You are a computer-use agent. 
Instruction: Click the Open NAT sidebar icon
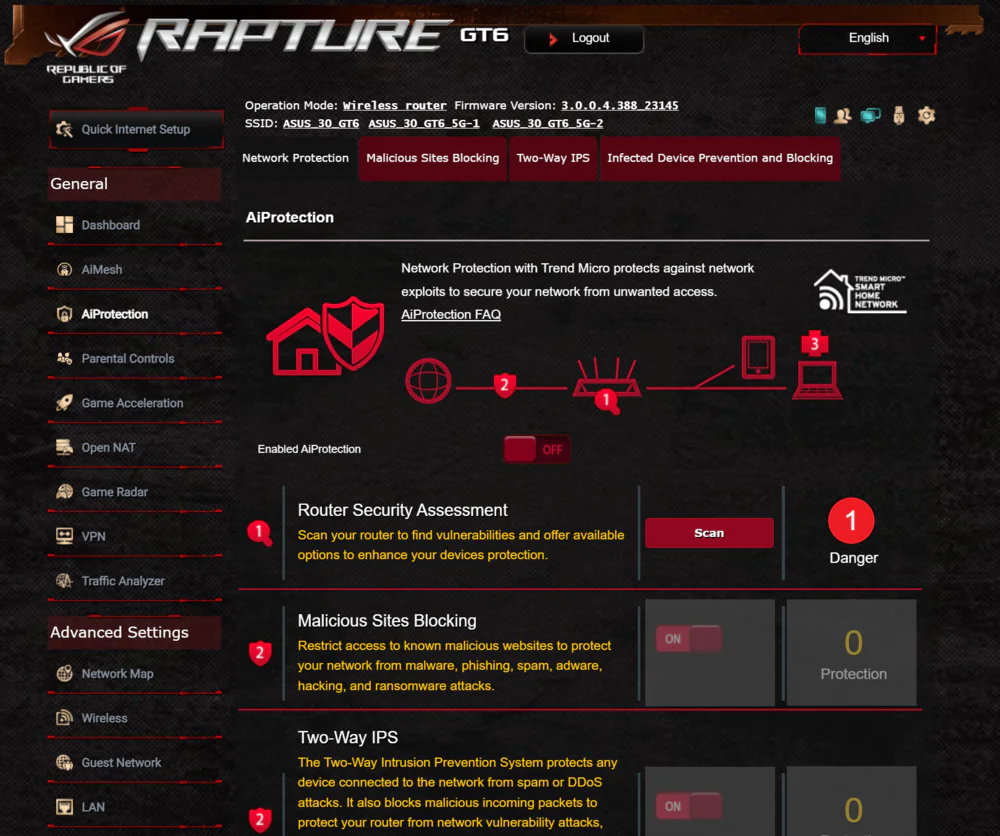tap(64, 447)
